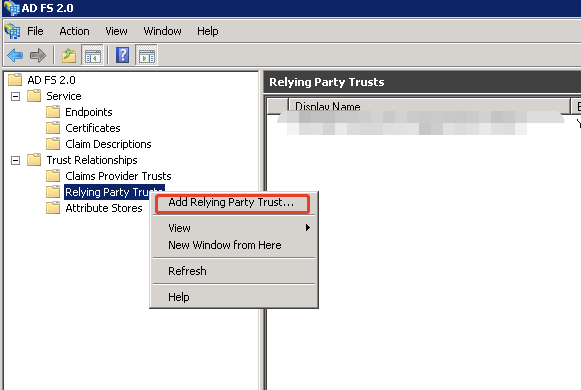The width and height of the screenshot is (581, 390).
Task: Expand the View submenu arrow
Action: (x=308, y=227)
